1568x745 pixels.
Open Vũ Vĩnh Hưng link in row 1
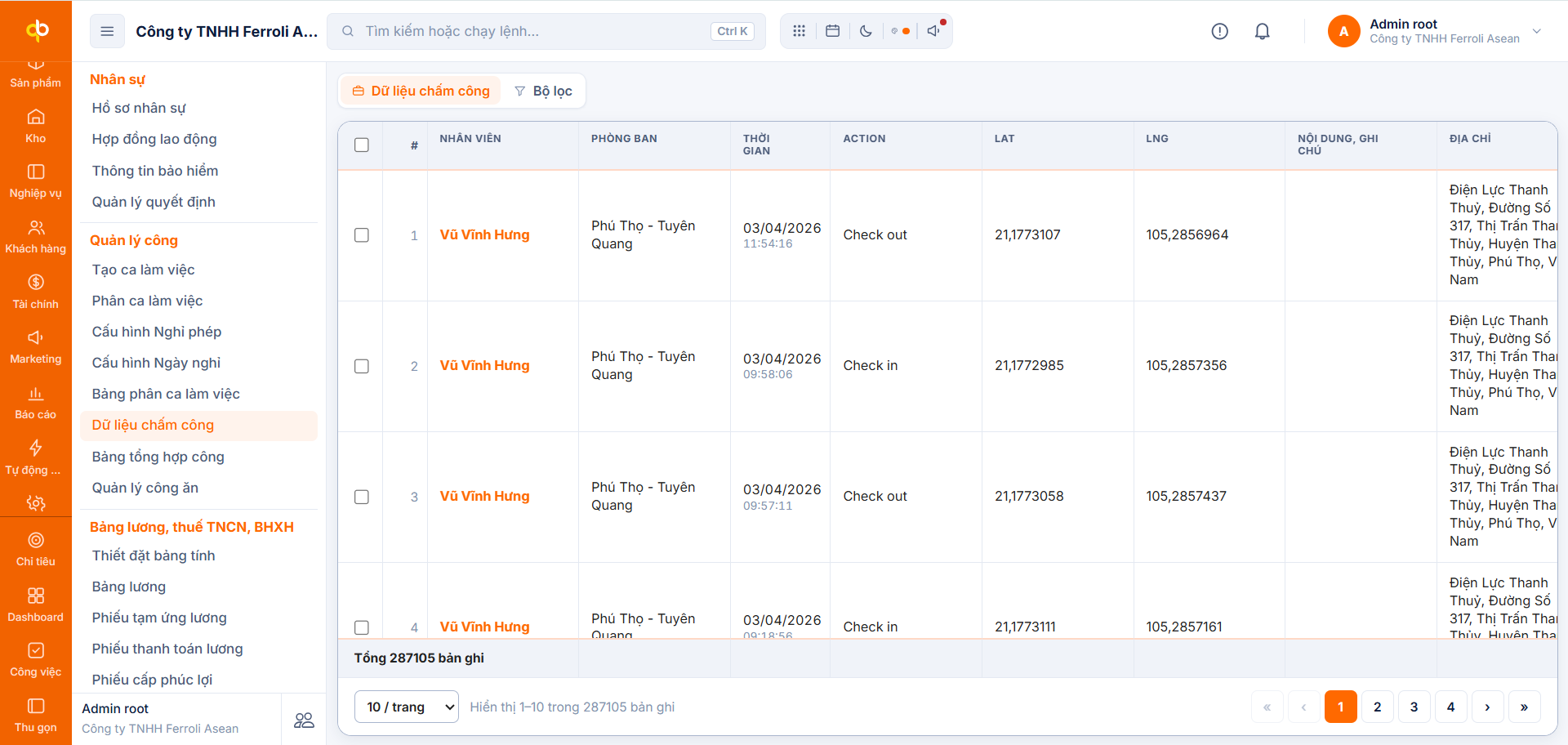(484, 234)
